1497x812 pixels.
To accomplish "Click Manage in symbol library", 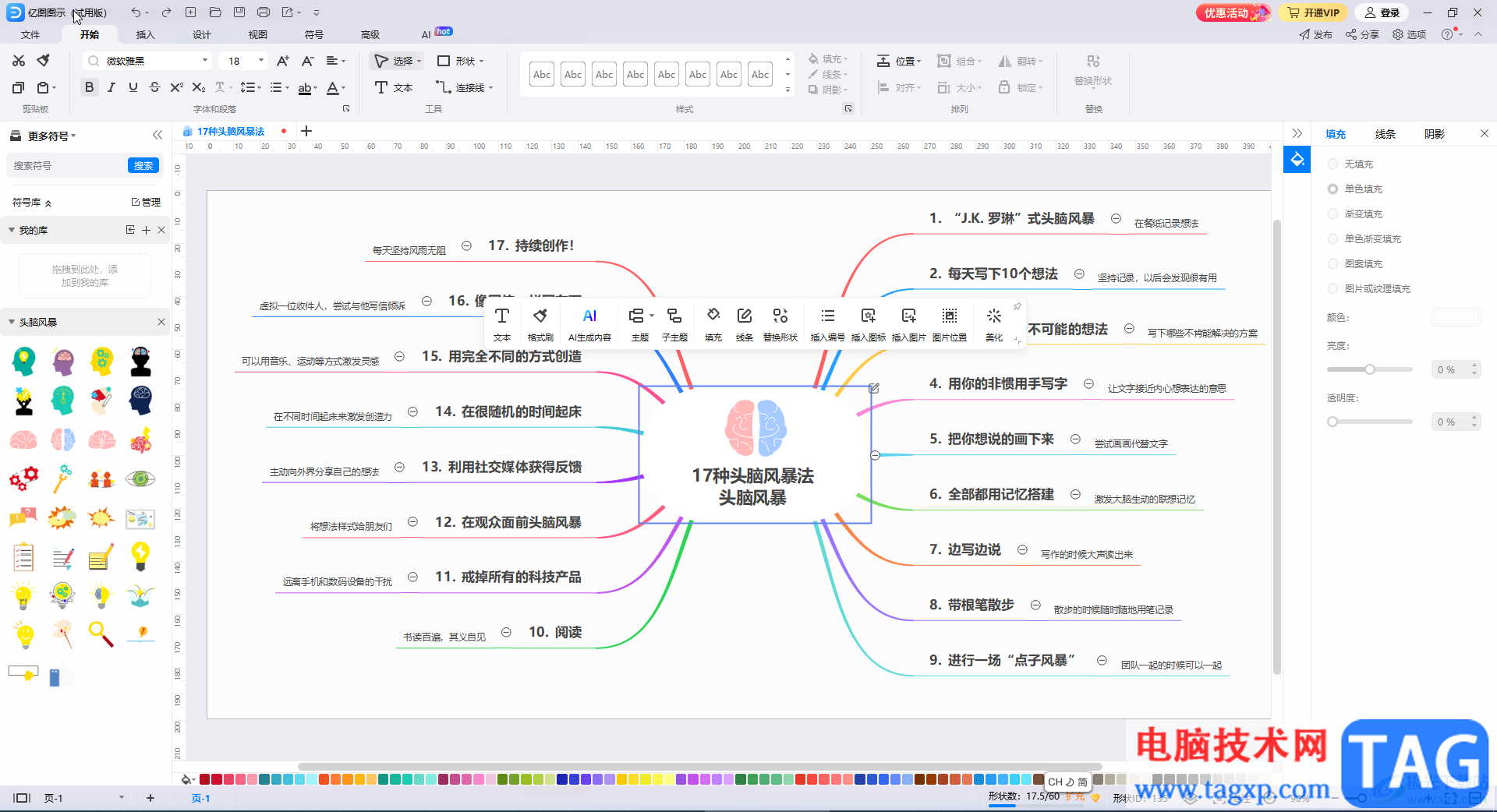I will [146, 202].
